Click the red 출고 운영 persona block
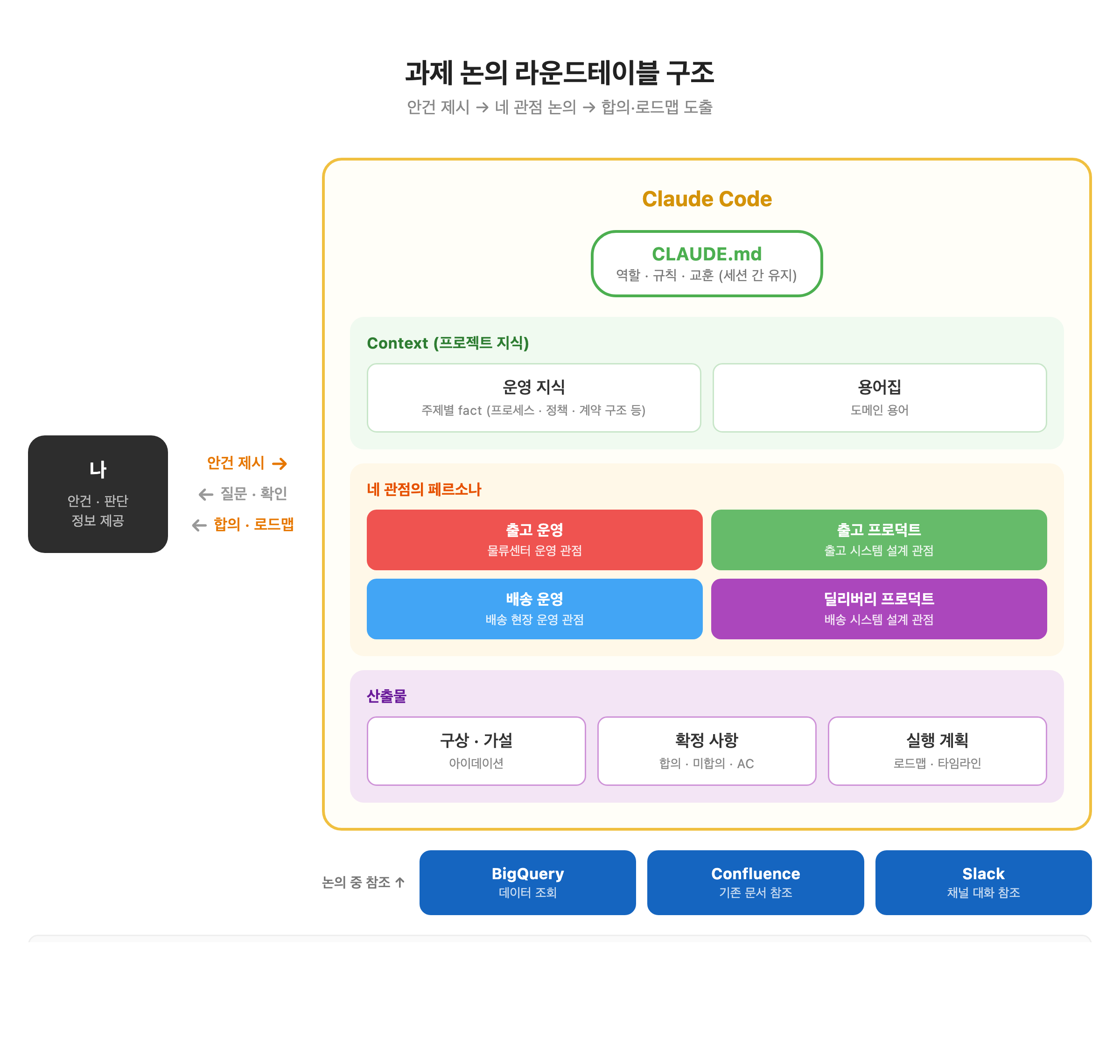 click(534, 539)
